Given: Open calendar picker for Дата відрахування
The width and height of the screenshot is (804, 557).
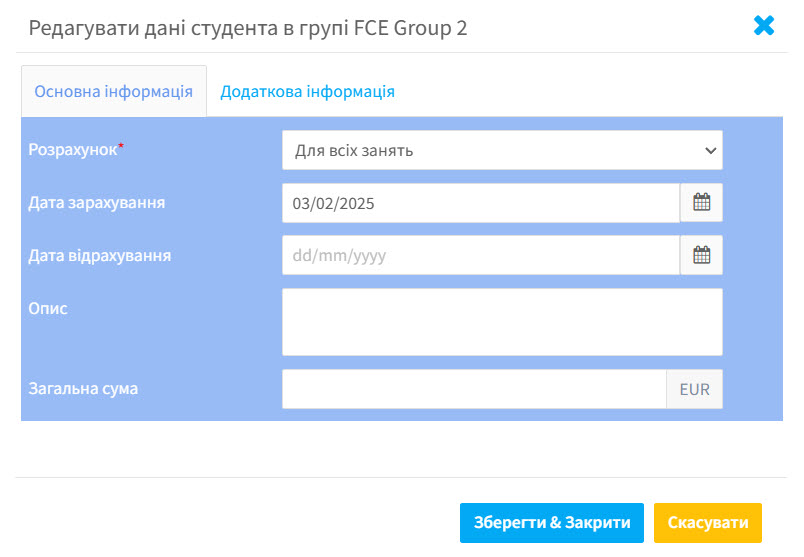Looking at the screenshot, I should pyautogui.click(x=701, y=255).
